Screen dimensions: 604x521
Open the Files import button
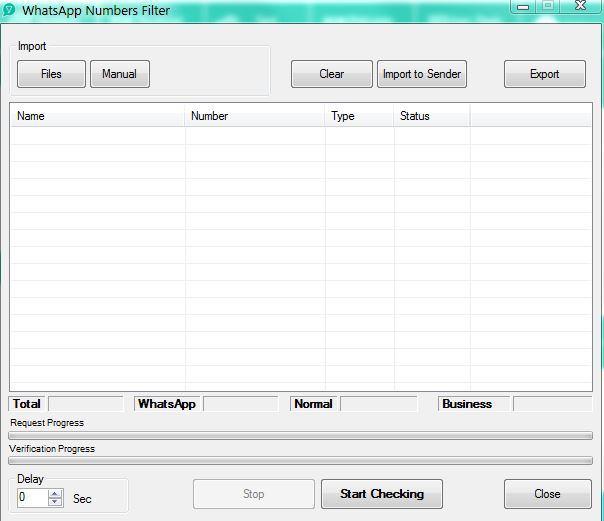[x=51, y=74]
